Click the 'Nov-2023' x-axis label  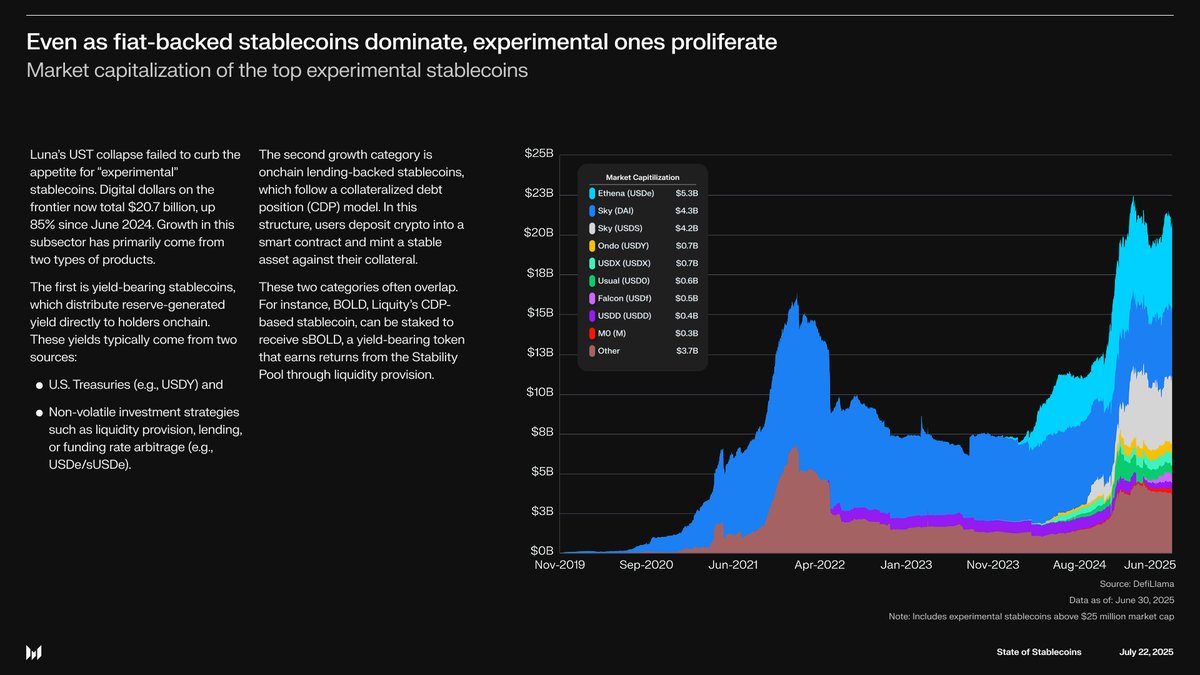pos(993,565)
